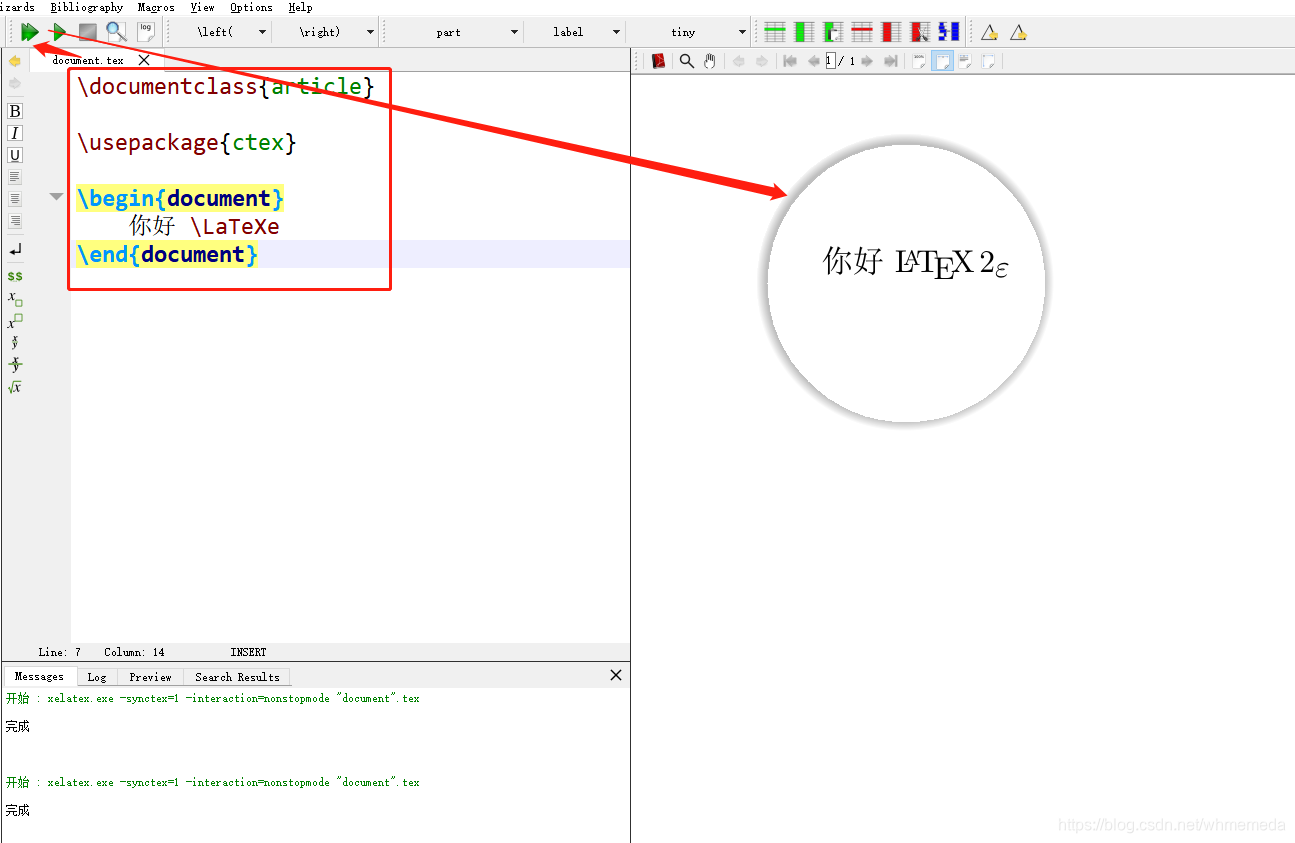Click the grey Stop compile square
This screenshot has width=1295, height=843.
tap(88, 32)
